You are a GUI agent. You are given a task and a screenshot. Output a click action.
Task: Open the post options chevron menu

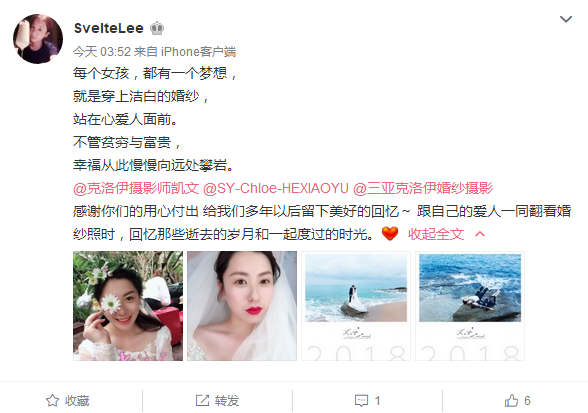566,19
